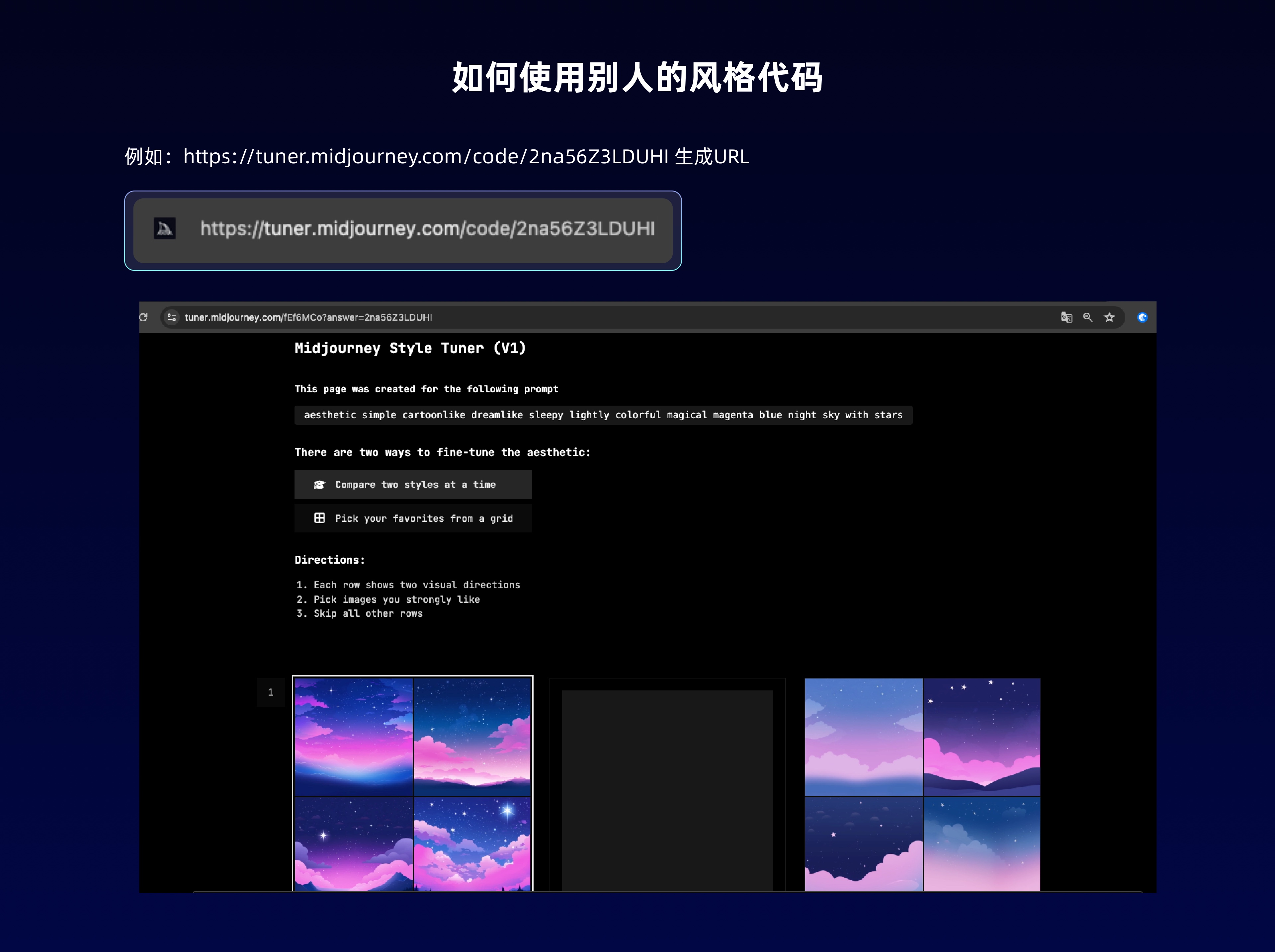Click the browser address bar URL
This screenshot has width=1275, height=952.
click(x=308, y=318)
